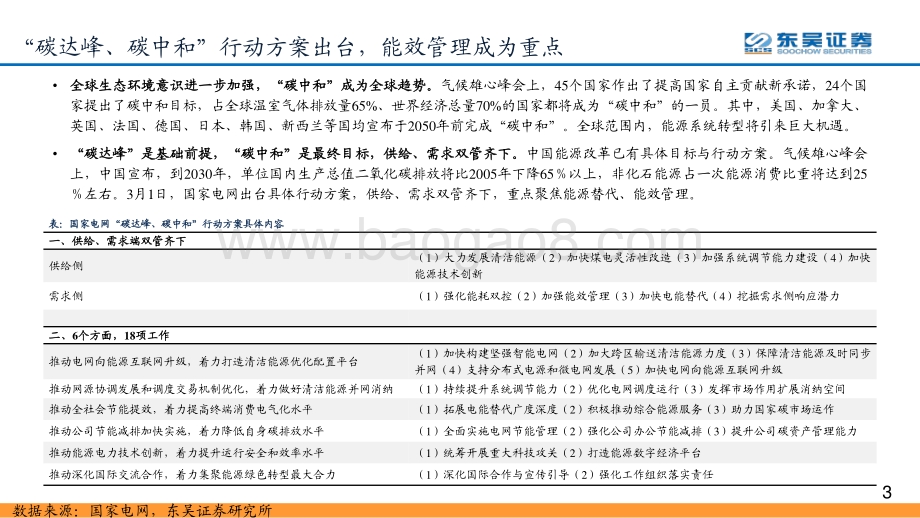
Task: Click the 供给侧 row label
Action: pos(66,266)
